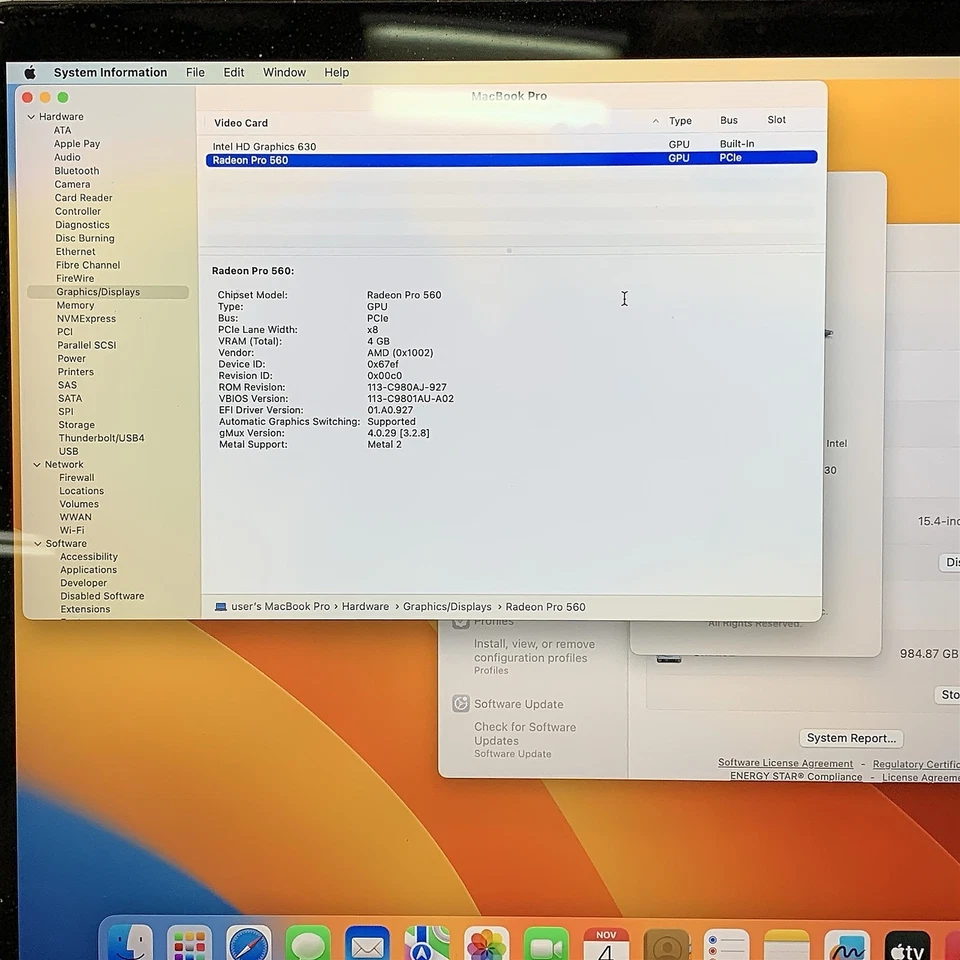Screen dimensions: 960x960
Task: Open Maps from the Dock
Action: (x=427, y=943)
